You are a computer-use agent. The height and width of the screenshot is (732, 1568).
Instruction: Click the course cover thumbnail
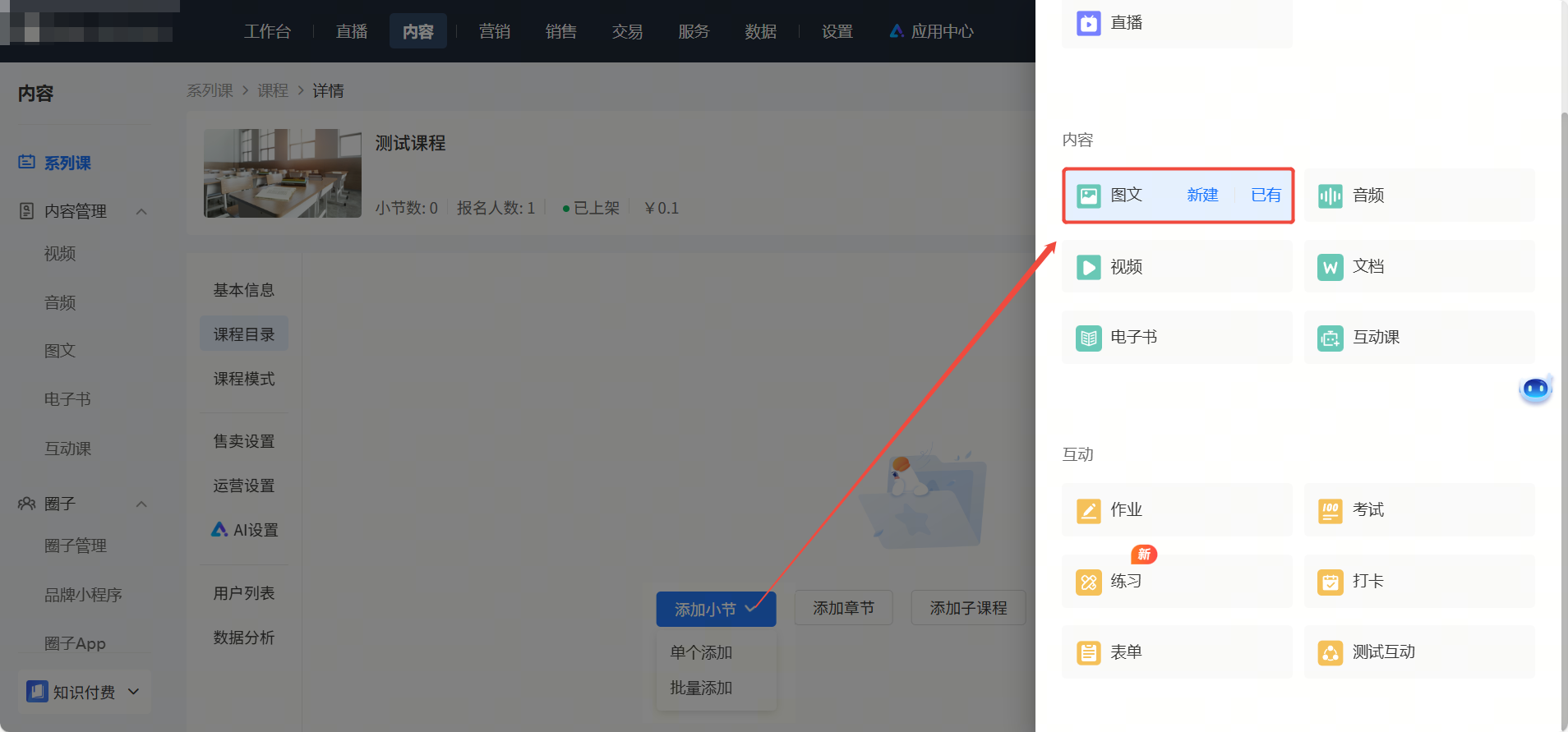tap(283, 173)
